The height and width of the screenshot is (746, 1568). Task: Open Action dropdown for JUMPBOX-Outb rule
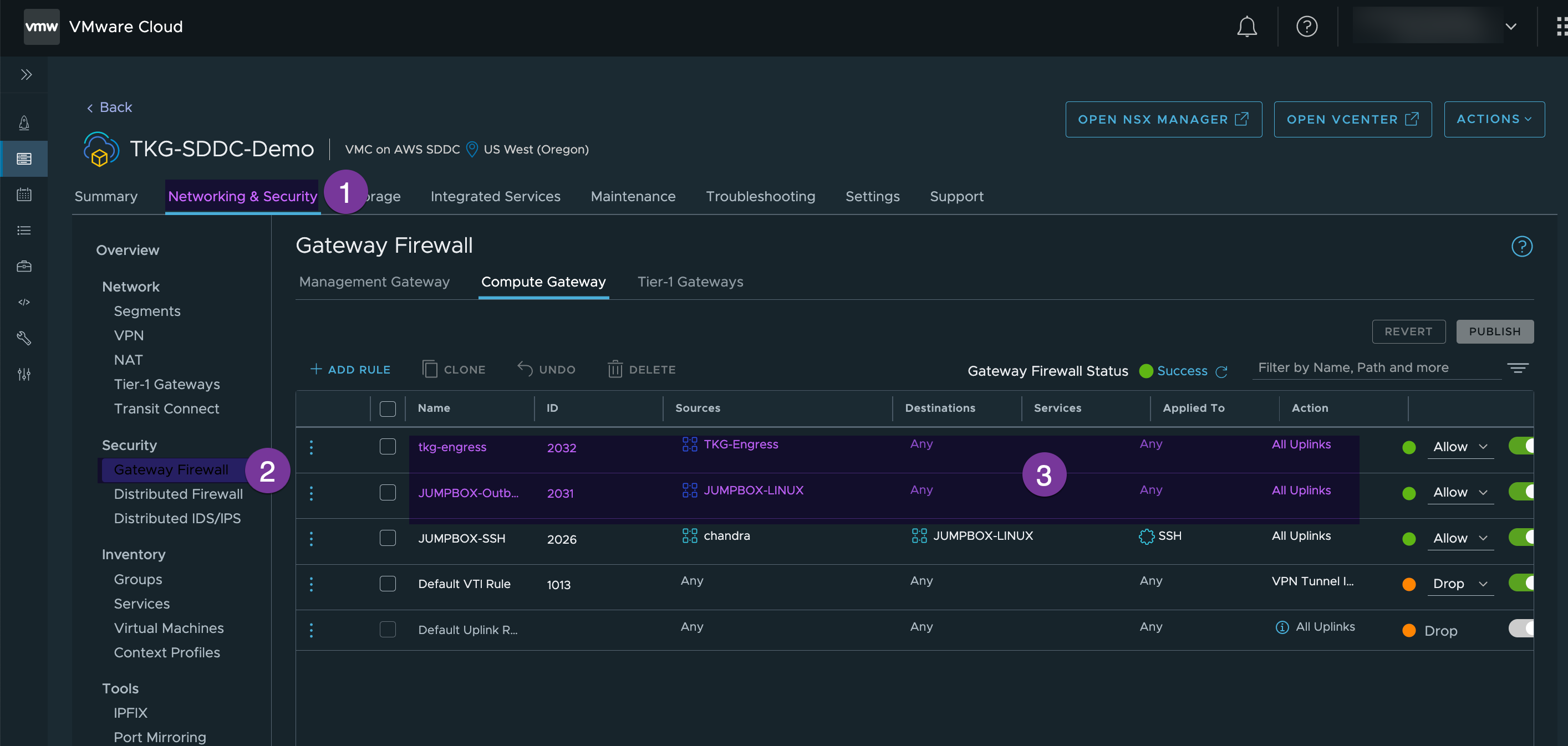pos(1460,493)
